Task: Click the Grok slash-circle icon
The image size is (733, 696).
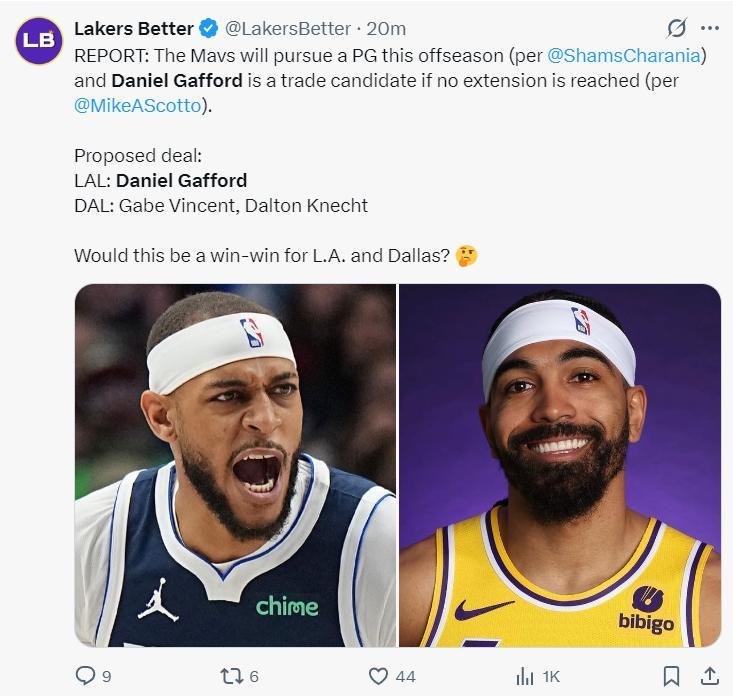Action: 675,28
